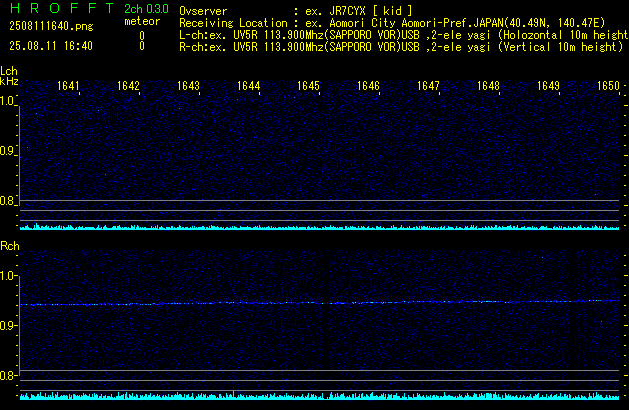This screenshot has height=410, width=629.
Task: Click the Lch channel label
Action: (x=9, y=71)
